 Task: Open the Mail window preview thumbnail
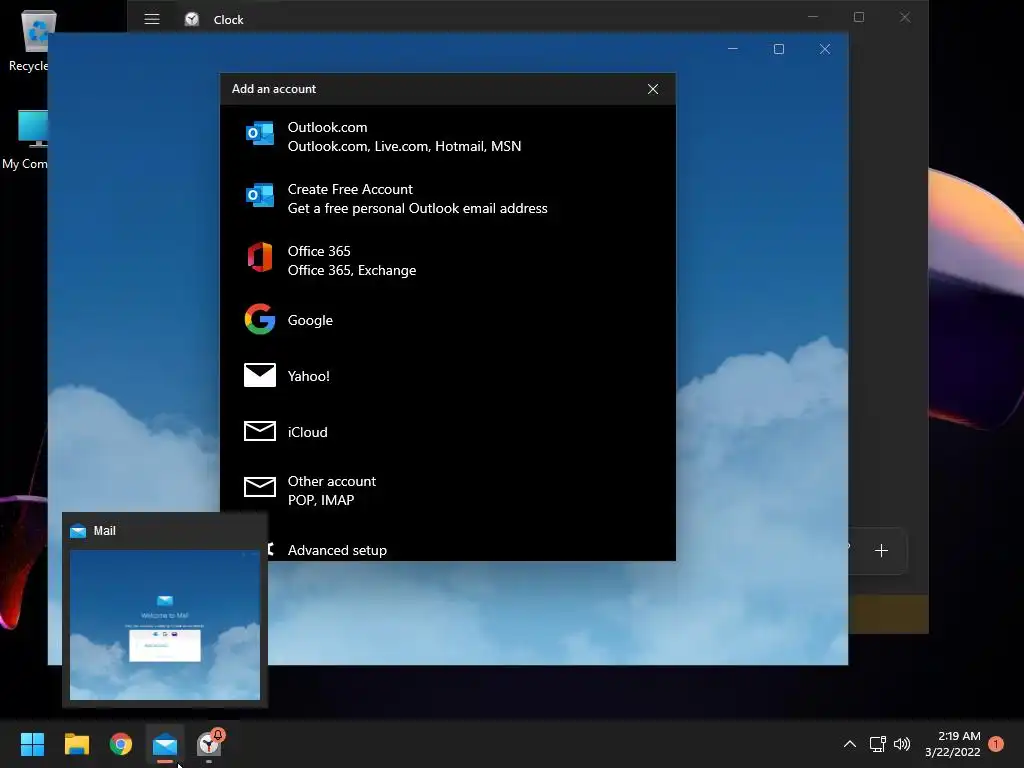(x=165, y=625)
